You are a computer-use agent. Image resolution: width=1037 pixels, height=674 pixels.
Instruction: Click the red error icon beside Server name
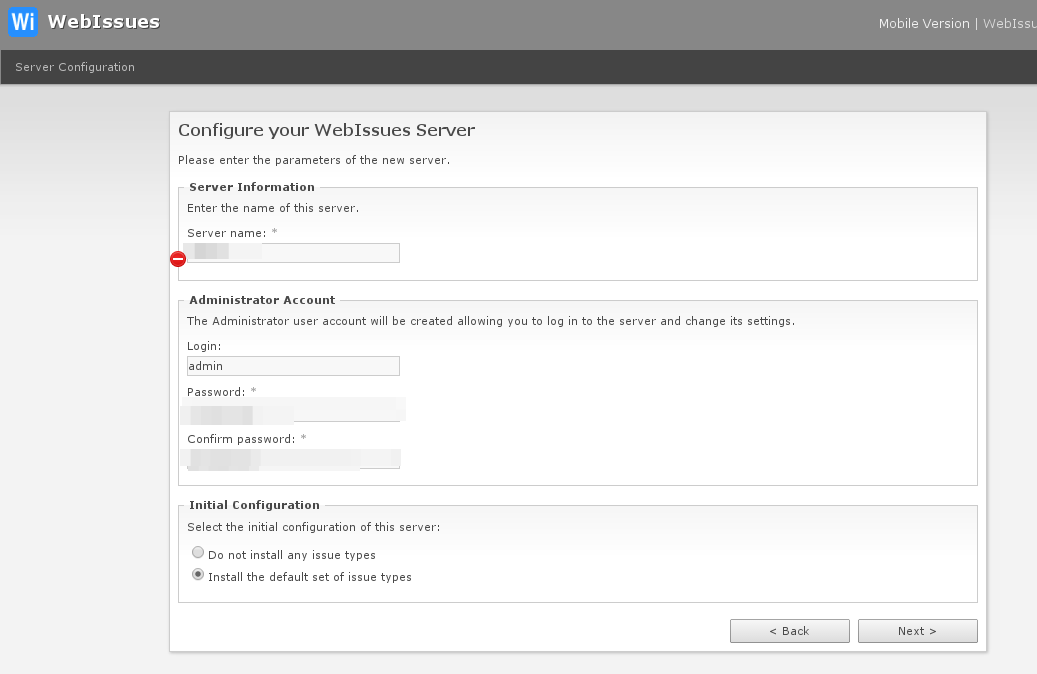pyautogui.click(x=178, y=259)
